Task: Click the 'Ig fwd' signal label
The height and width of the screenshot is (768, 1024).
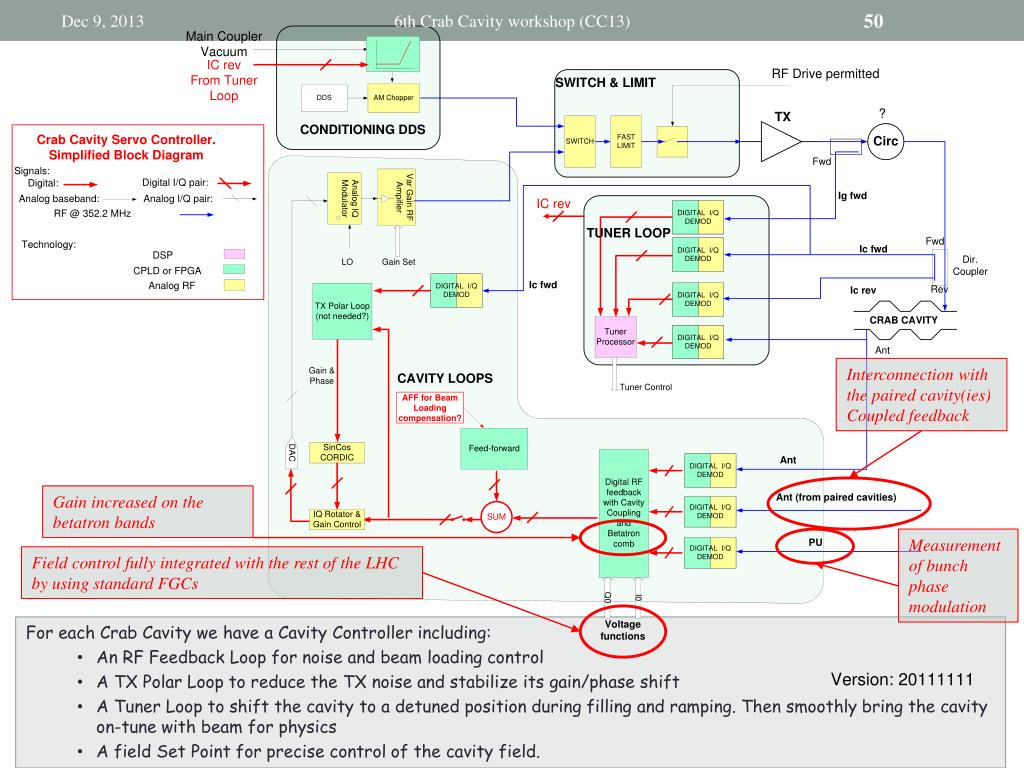Action: (x=852, y=196)
